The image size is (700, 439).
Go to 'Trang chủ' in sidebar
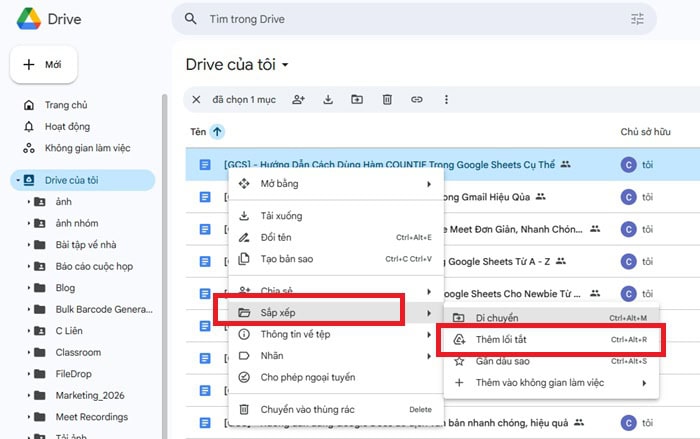pos(66,105)
